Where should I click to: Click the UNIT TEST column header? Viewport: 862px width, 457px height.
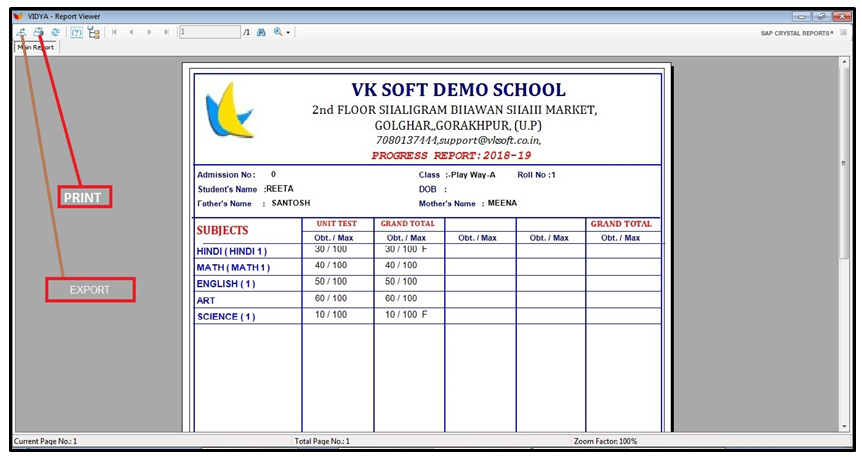tap(336, 224)
